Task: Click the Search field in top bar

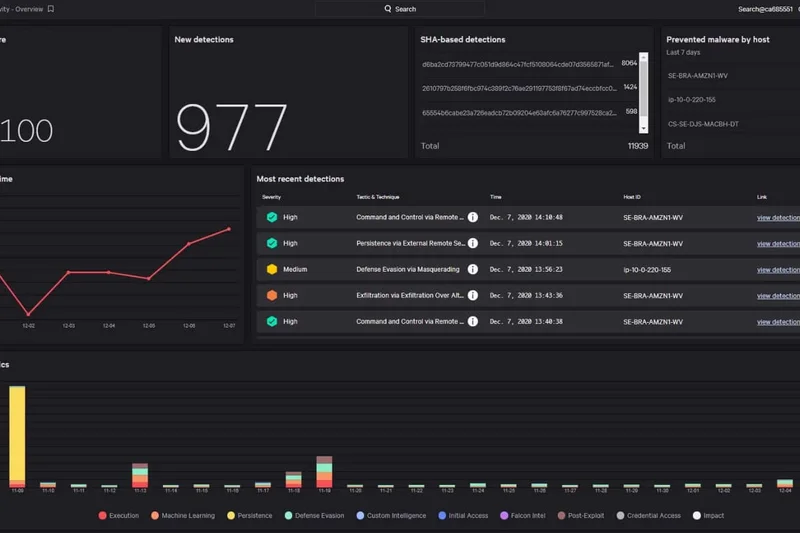Action: [400, 9]
